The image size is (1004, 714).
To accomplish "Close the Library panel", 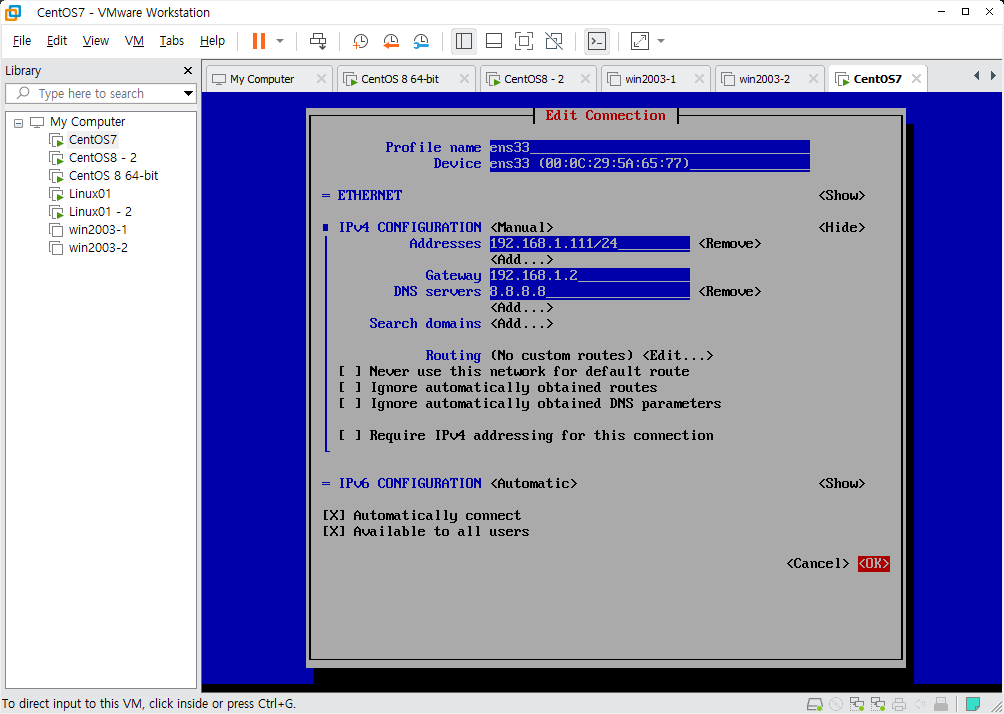I will pos(188,70).
